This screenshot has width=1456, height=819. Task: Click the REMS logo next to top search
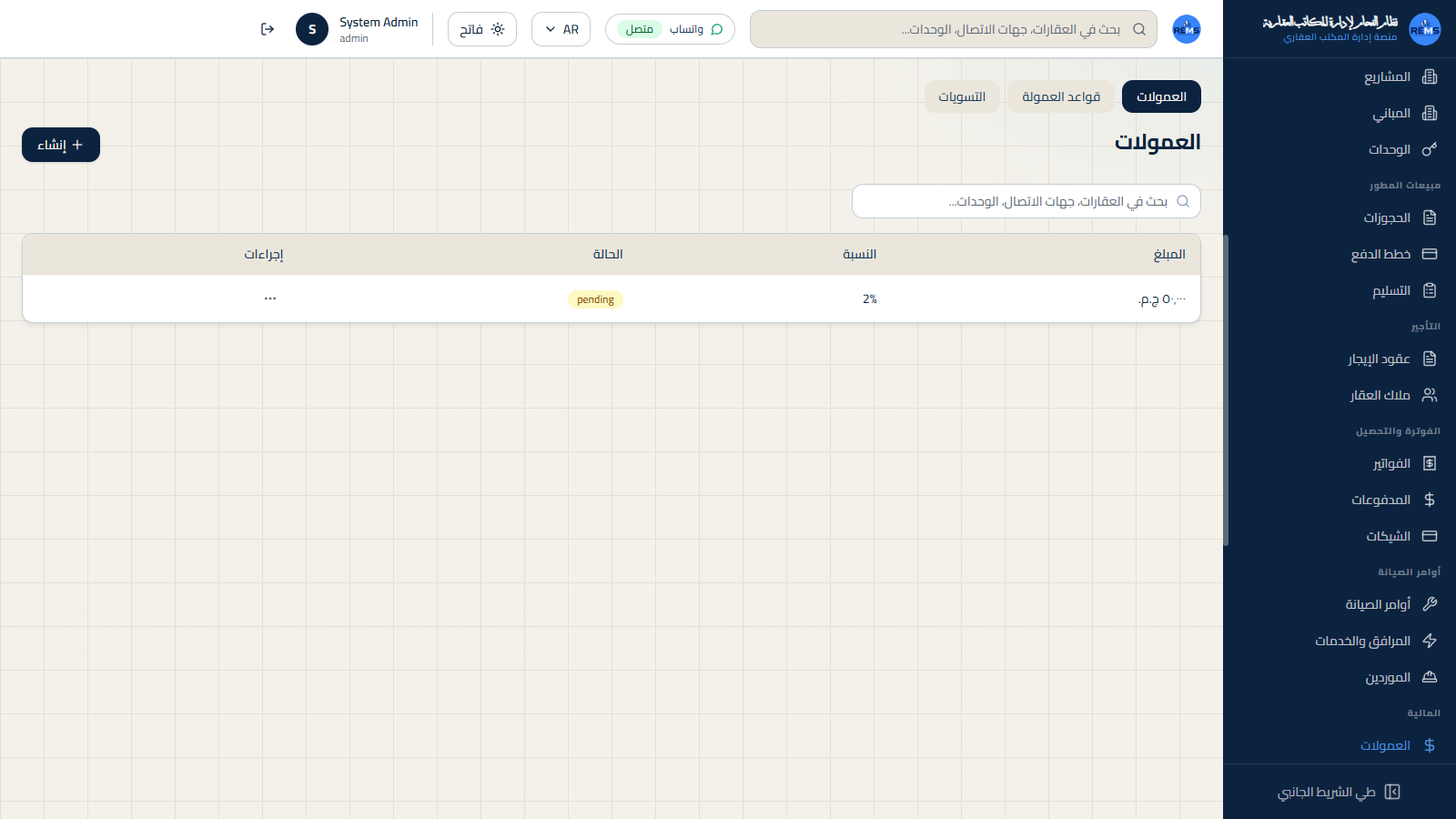1187,29
